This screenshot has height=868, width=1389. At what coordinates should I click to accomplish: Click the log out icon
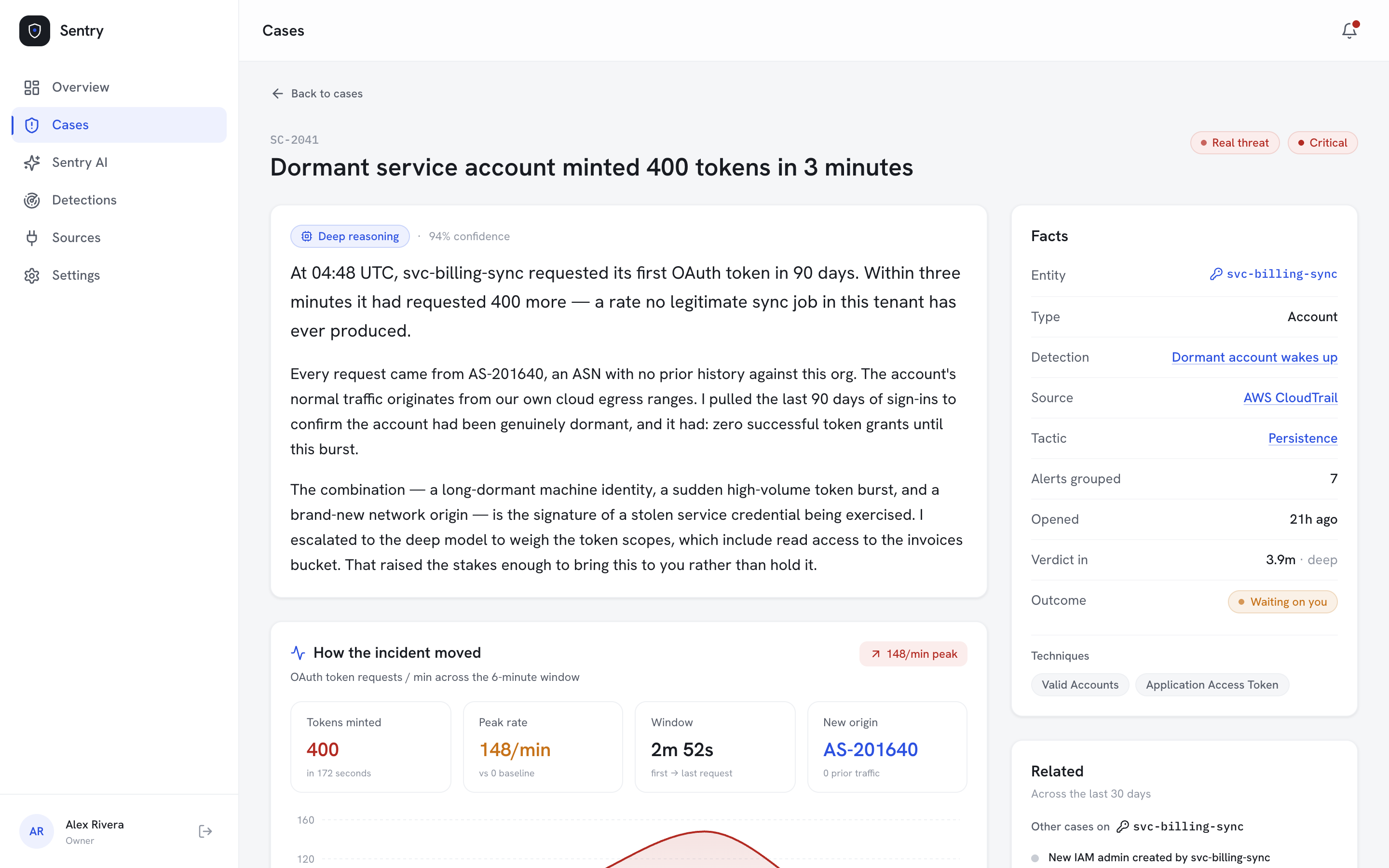pyautogui.click(x=205, y=831)
